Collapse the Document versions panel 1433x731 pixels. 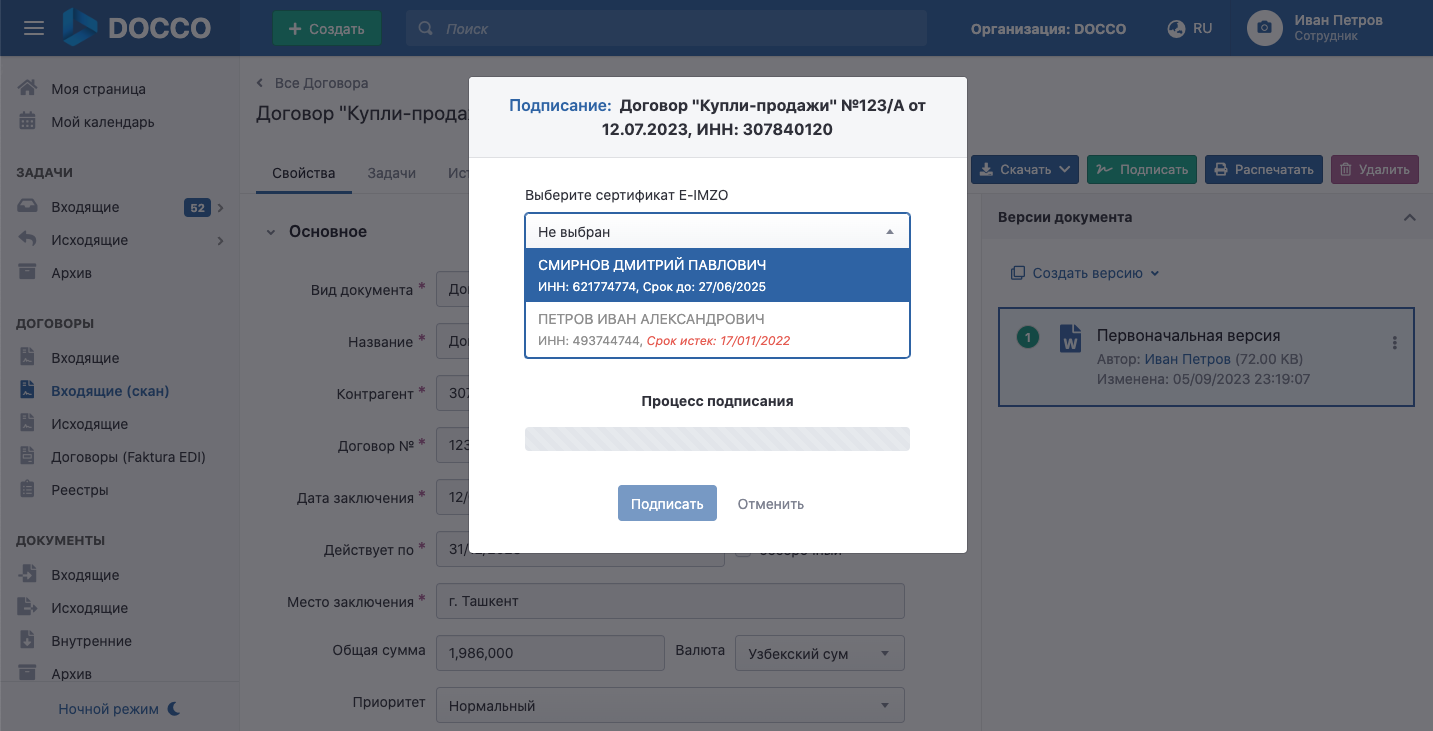tap(1410, 217)
